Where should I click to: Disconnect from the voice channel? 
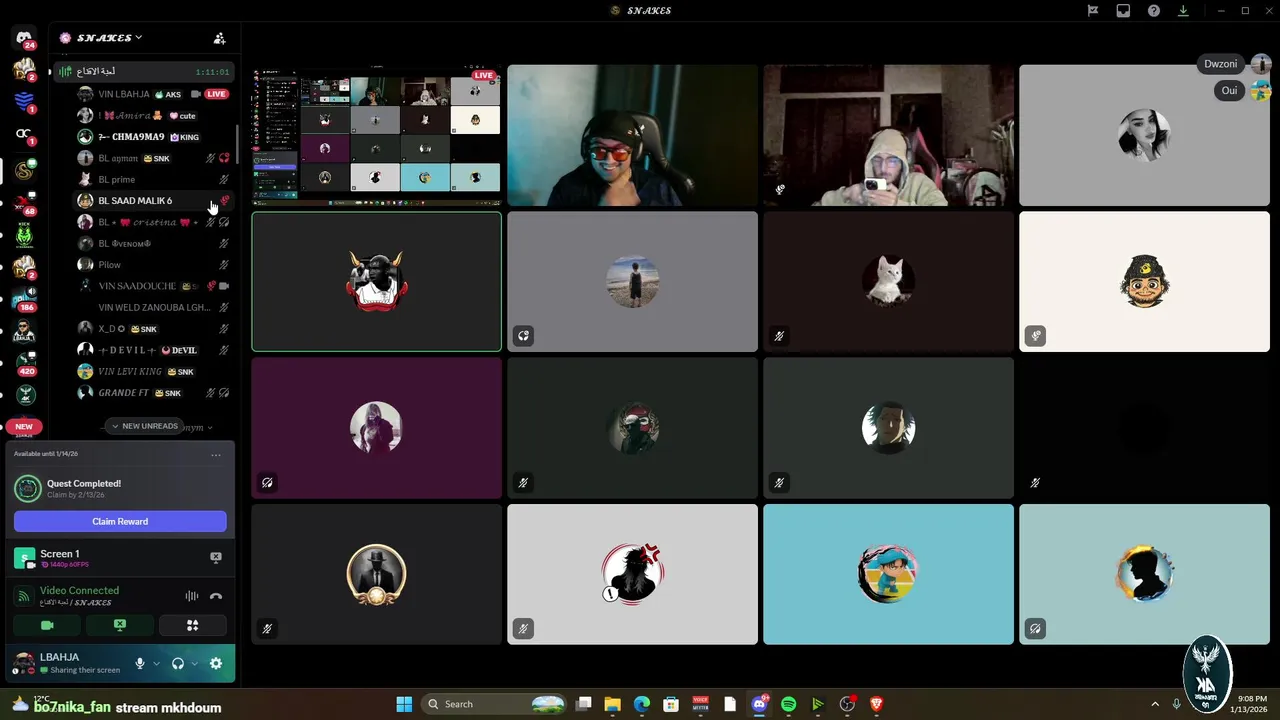[215, 596]
